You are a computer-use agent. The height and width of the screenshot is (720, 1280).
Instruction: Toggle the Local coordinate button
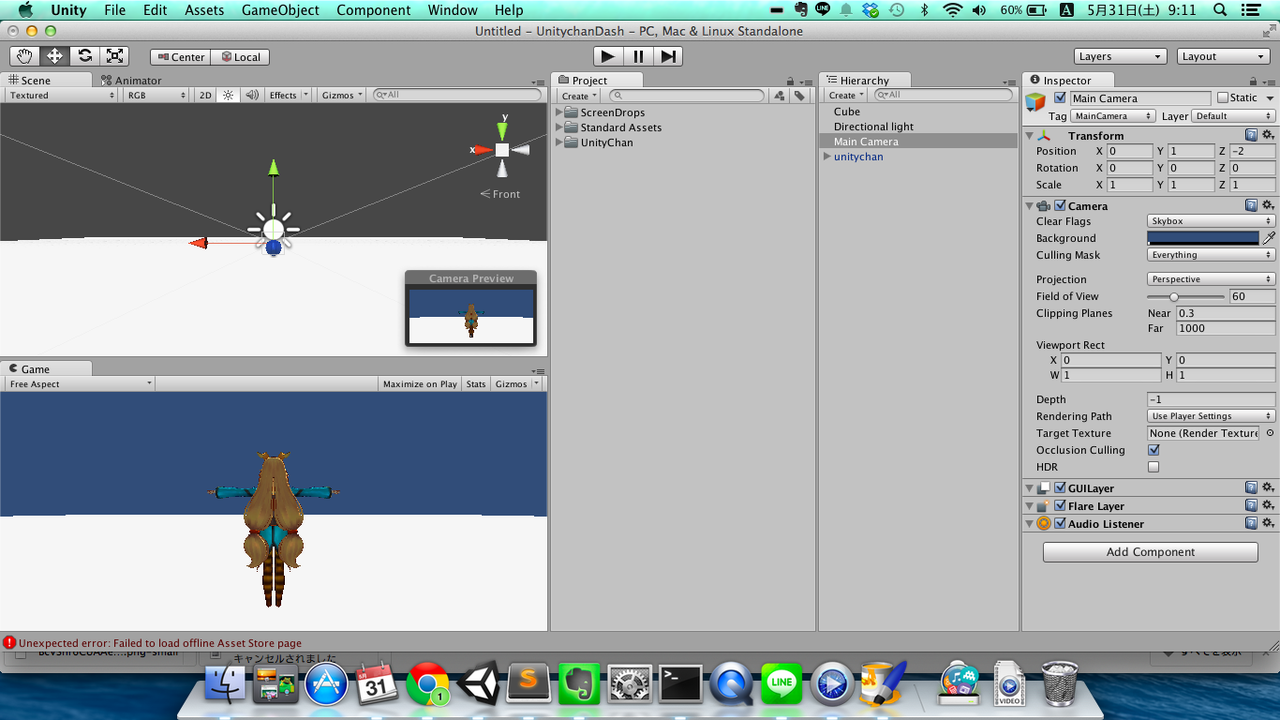(x=240, y=57)
